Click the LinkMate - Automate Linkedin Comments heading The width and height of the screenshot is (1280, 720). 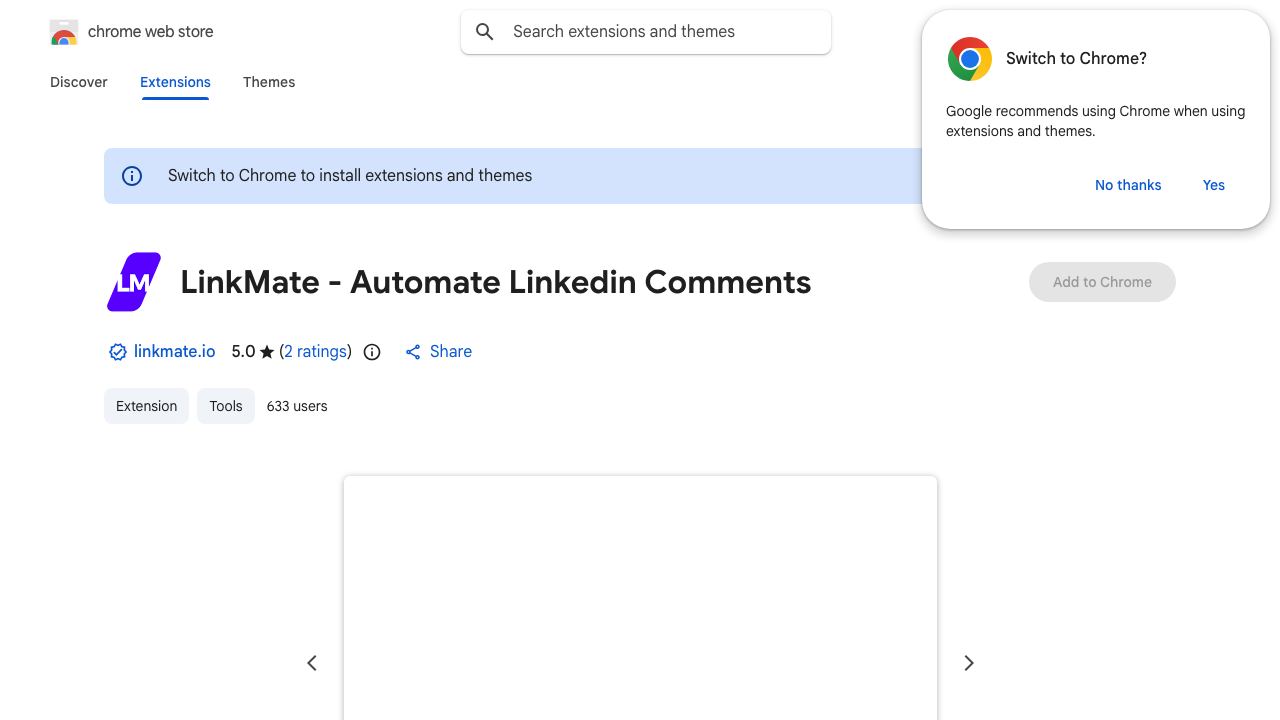(496, 282)
